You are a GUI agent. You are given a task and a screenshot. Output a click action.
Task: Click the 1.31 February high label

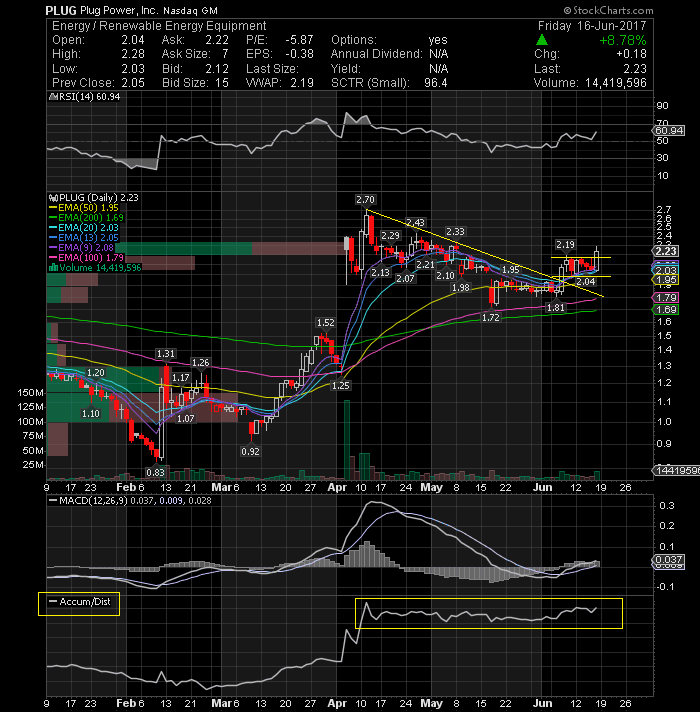pyautogui.click(x=166, y=354)
